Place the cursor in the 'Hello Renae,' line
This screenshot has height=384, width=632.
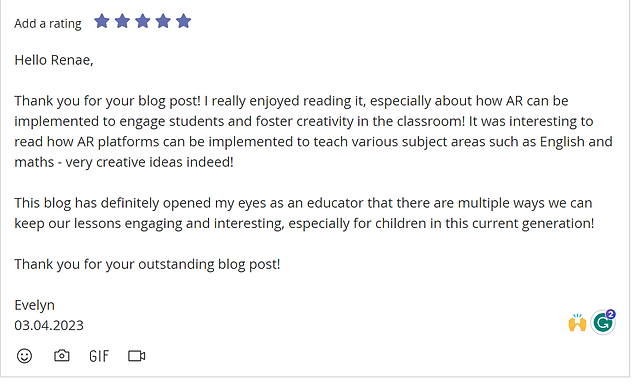tap(54, 60)
